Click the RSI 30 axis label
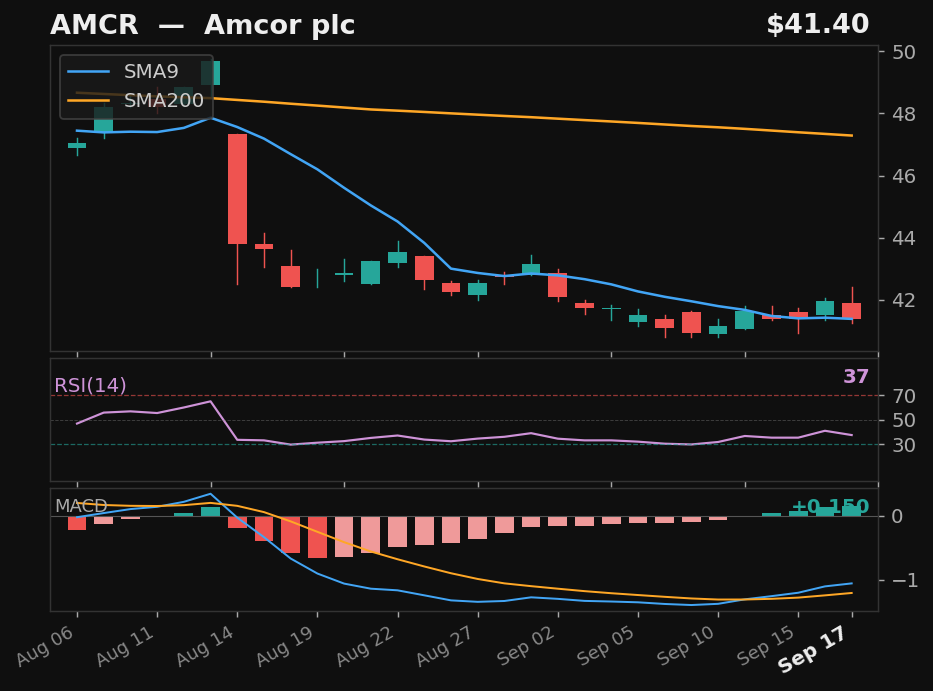 (x=904, y=445)
